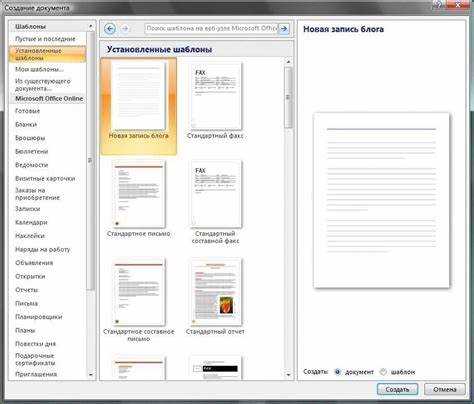Click the Создать button
The image size is (474, 404).
coord(397,389)
